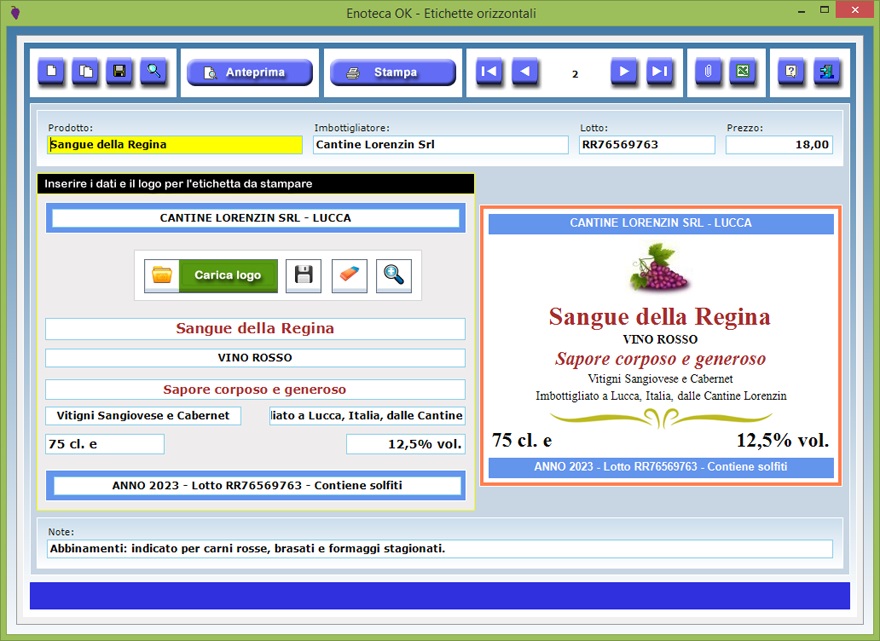
Task: Save the logo with floppy icon
Action: coord(304,276)
